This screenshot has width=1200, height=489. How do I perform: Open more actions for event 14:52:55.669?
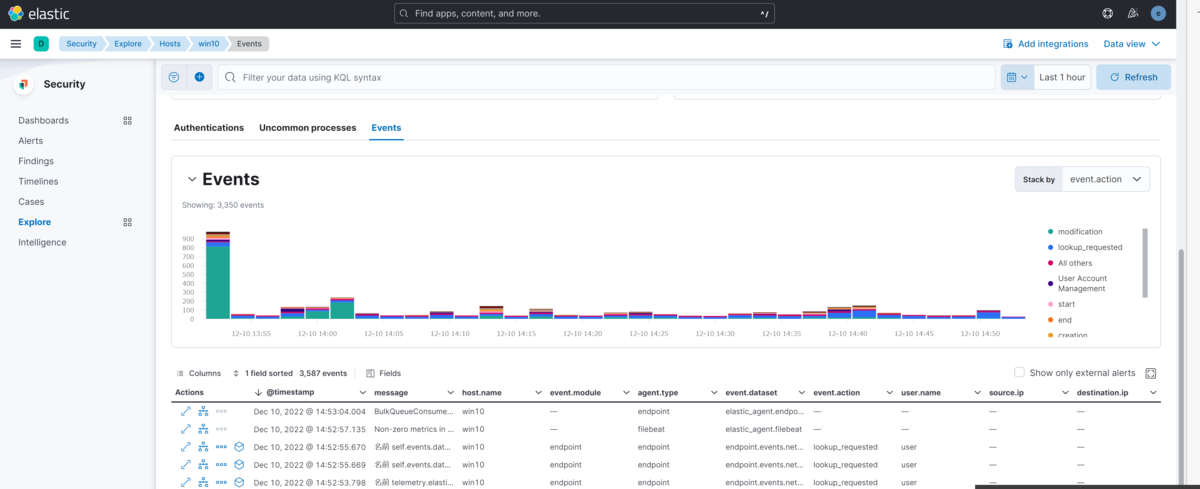coord(221,464)
